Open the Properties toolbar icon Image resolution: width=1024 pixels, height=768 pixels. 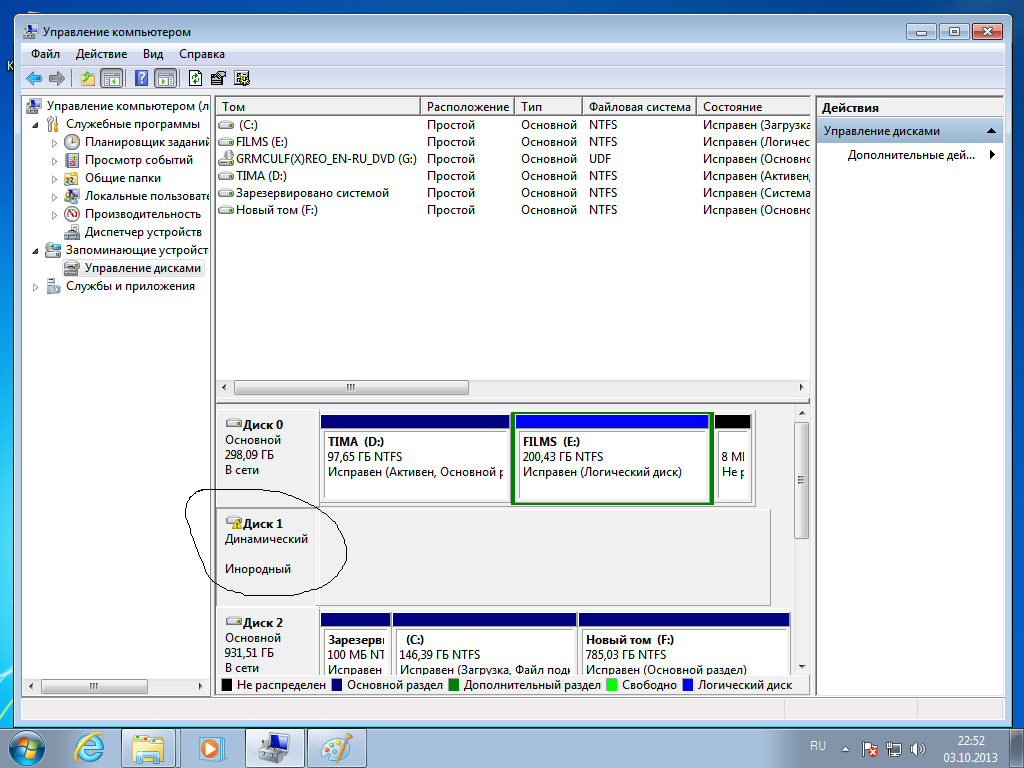[218, 78]
